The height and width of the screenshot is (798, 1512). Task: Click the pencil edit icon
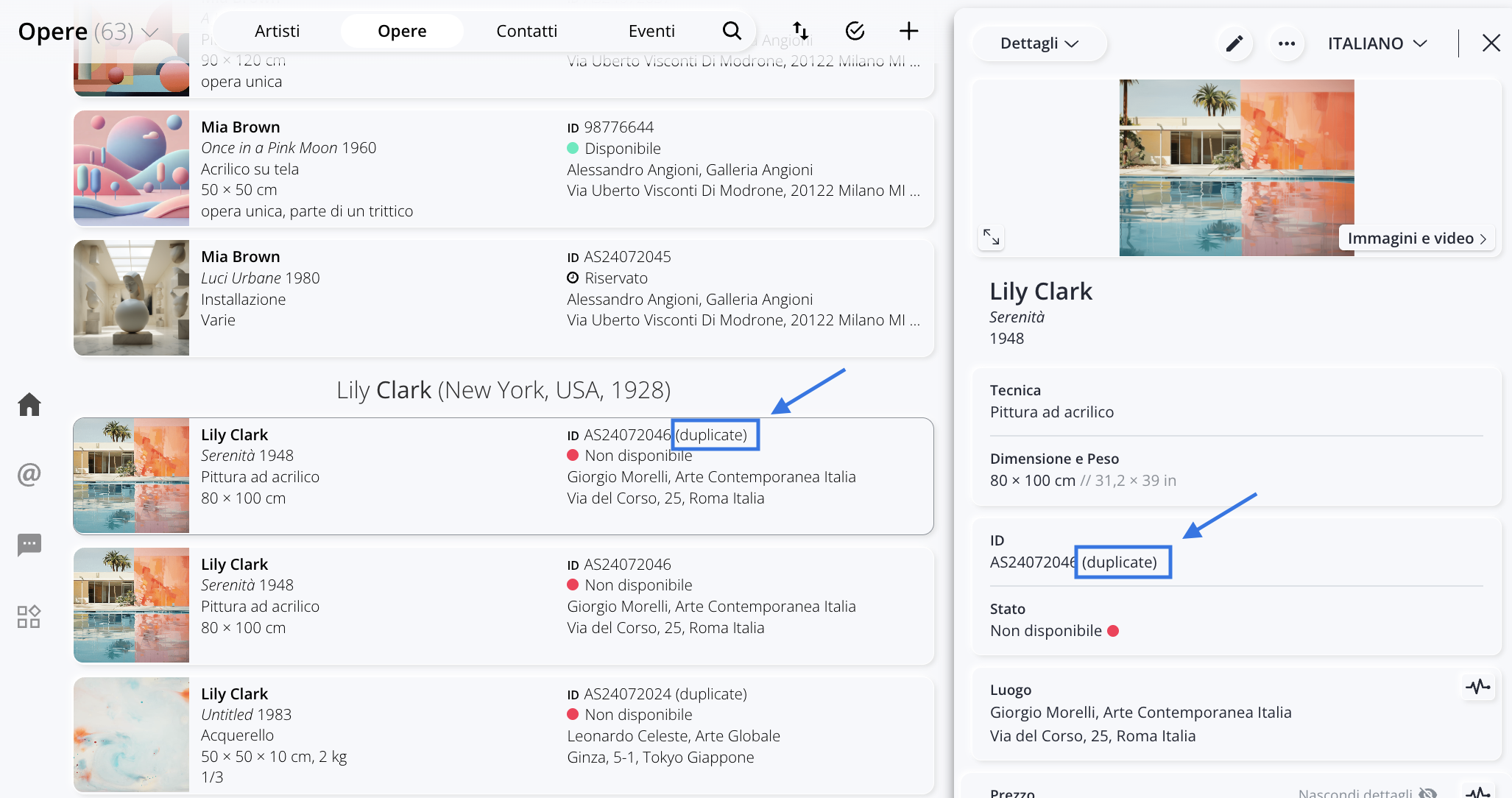(1234, 43)
